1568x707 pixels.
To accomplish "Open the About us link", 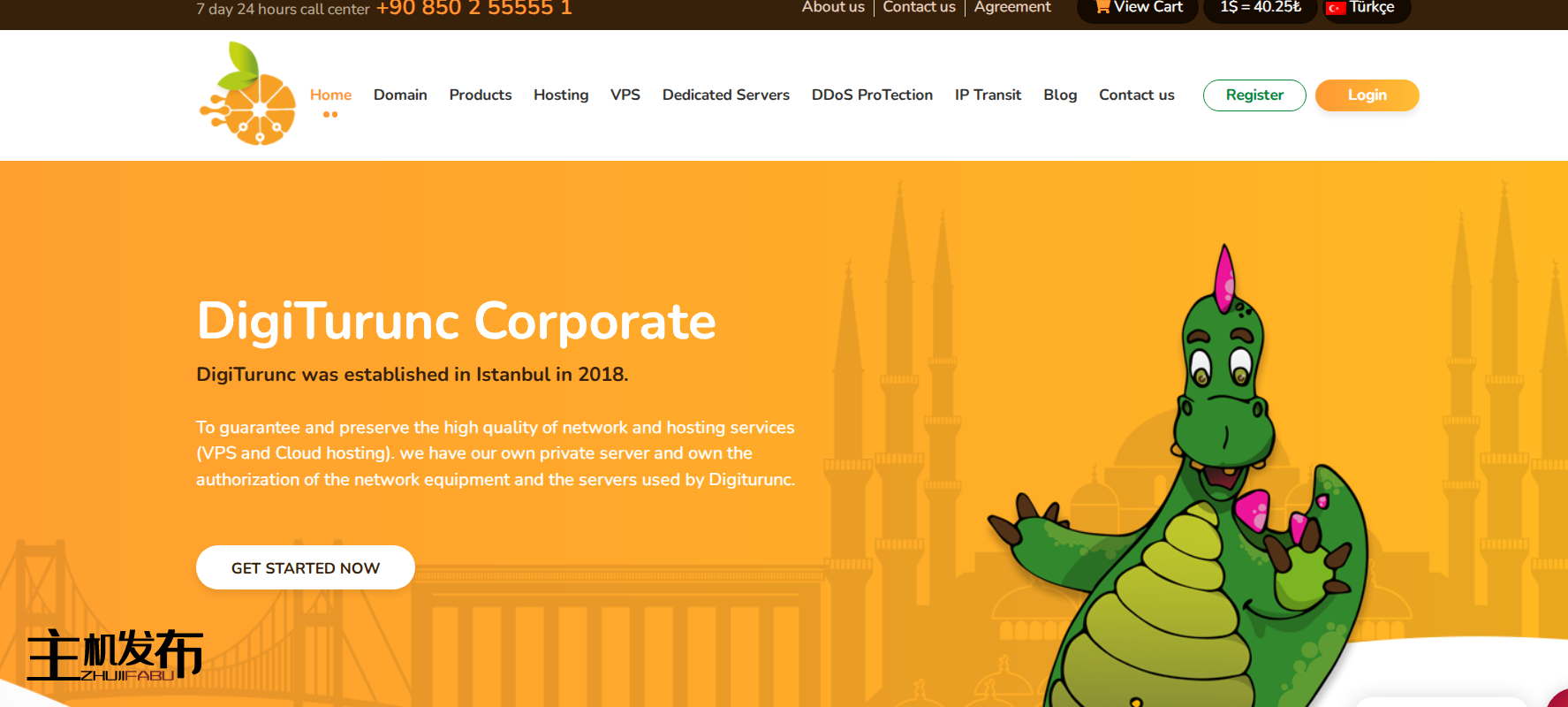I will (x=833, y=7).
